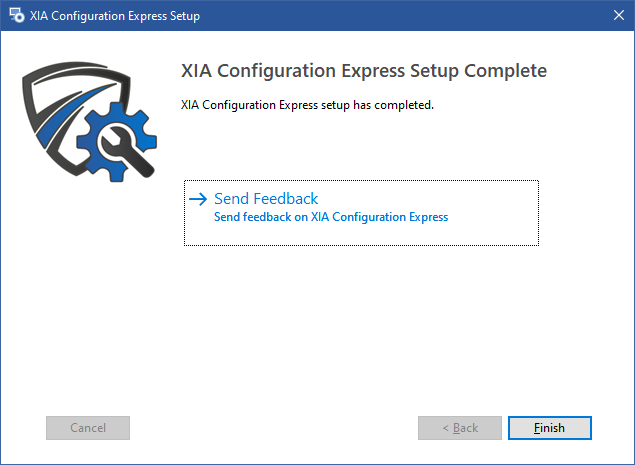Click the Finish button
This screenshot has height=465, width=635.
coord(549,428)
